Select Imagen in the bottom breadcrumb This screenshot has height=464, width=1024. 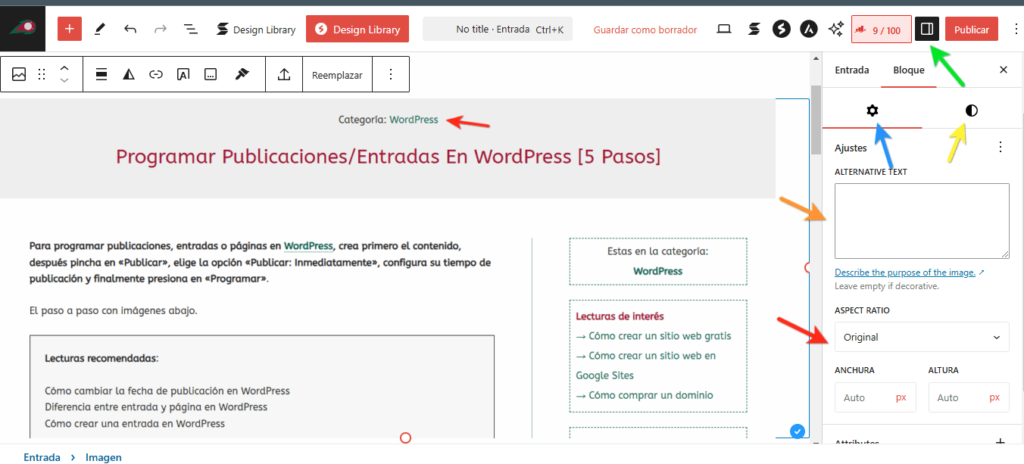pos(103,457)
